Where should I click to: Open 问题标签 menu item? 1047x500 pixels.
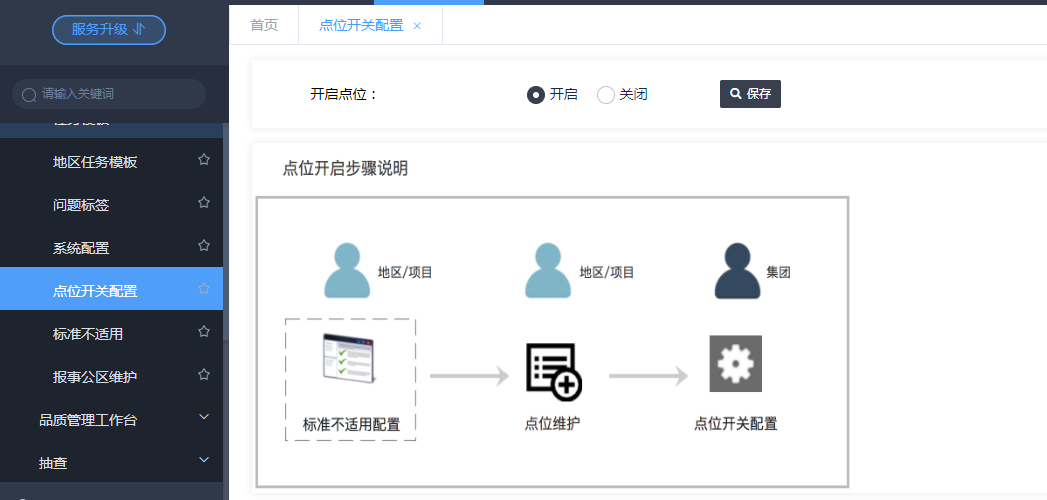click(81, 205)
